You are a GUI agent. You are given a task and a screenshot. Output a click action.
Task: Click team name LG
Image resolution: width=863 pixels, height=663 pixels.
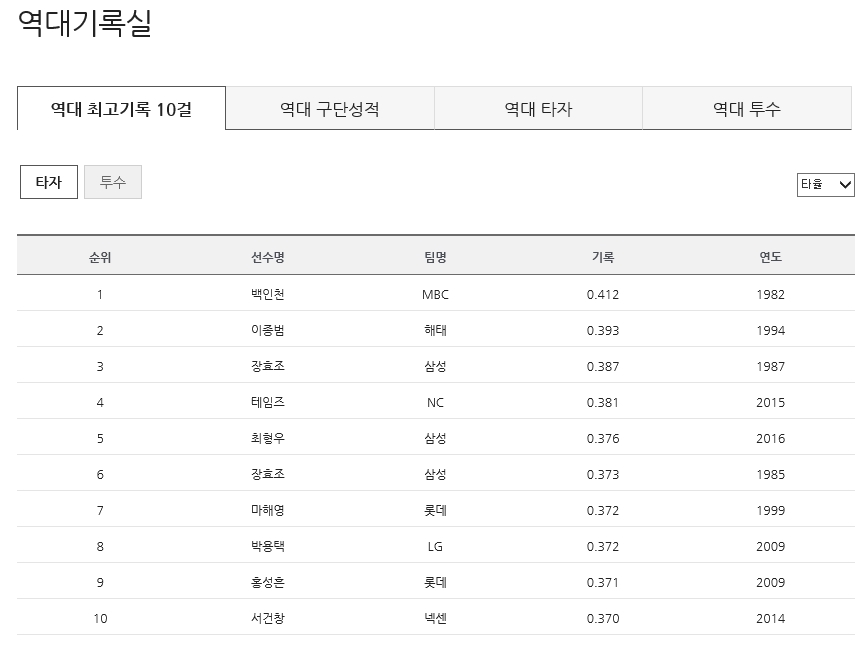[435, 546]
